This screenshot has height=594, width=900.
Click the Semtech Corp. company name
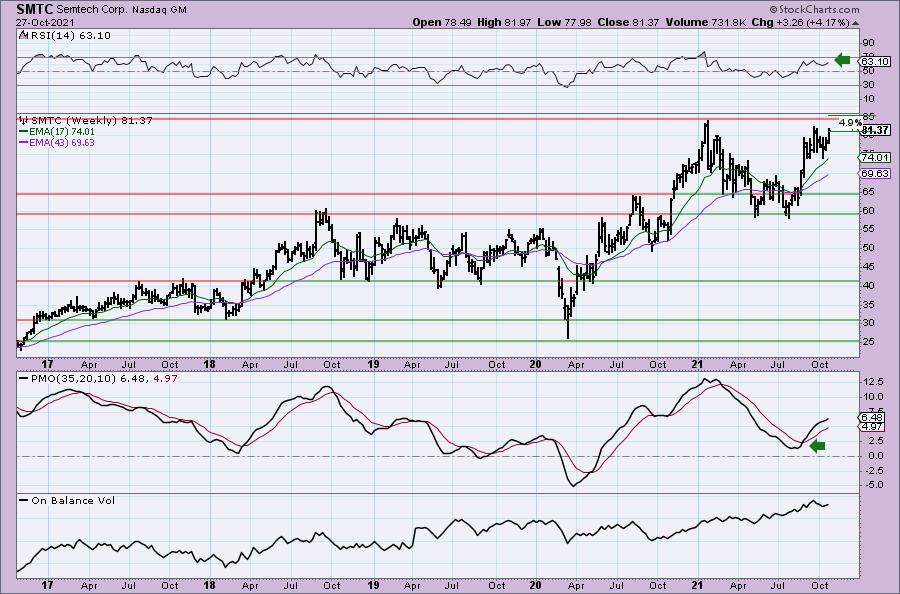tap(92, 10)
